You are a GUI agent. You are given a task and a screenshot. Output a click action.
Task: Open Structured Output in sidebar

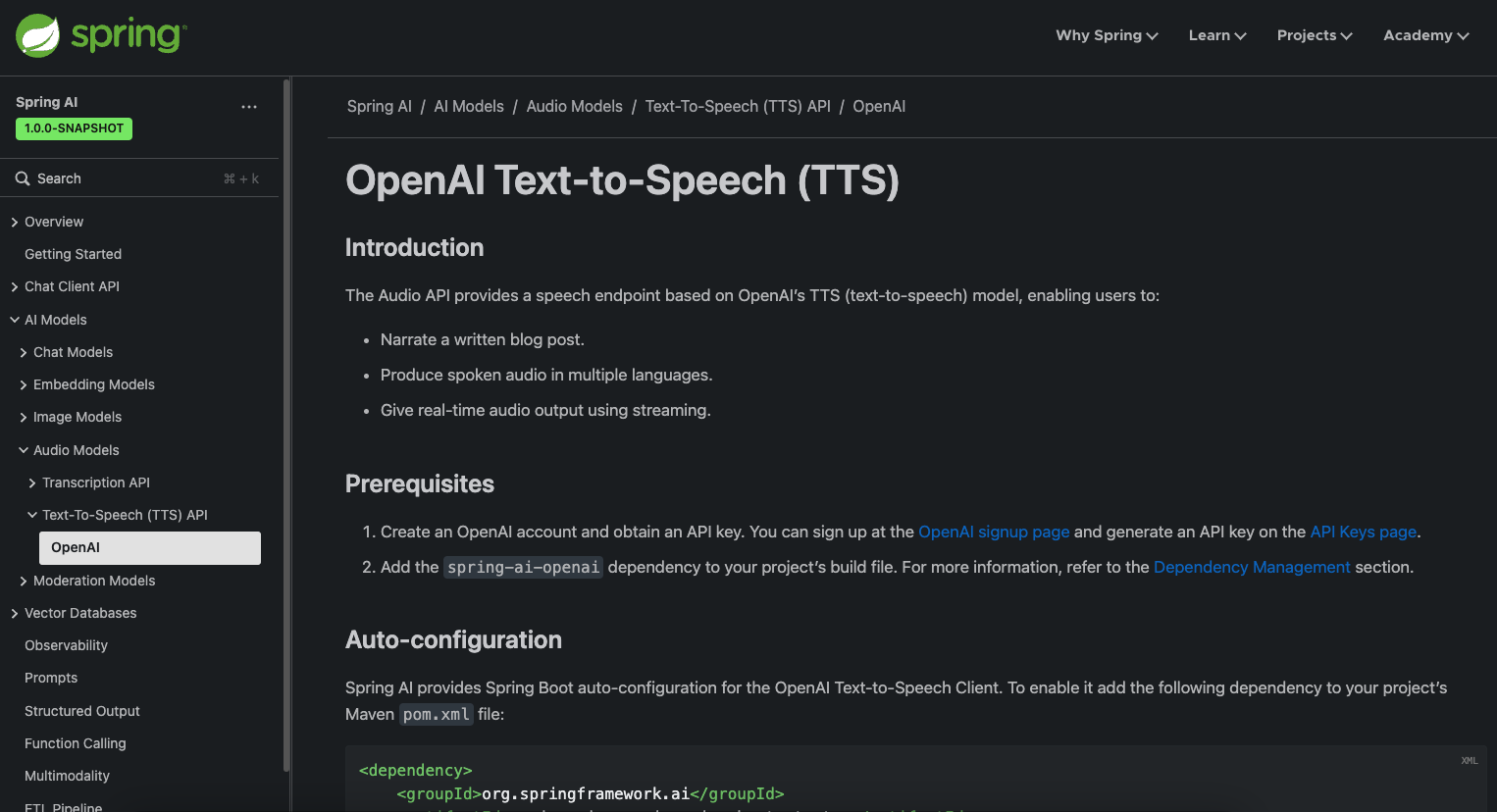coord(82,711)
